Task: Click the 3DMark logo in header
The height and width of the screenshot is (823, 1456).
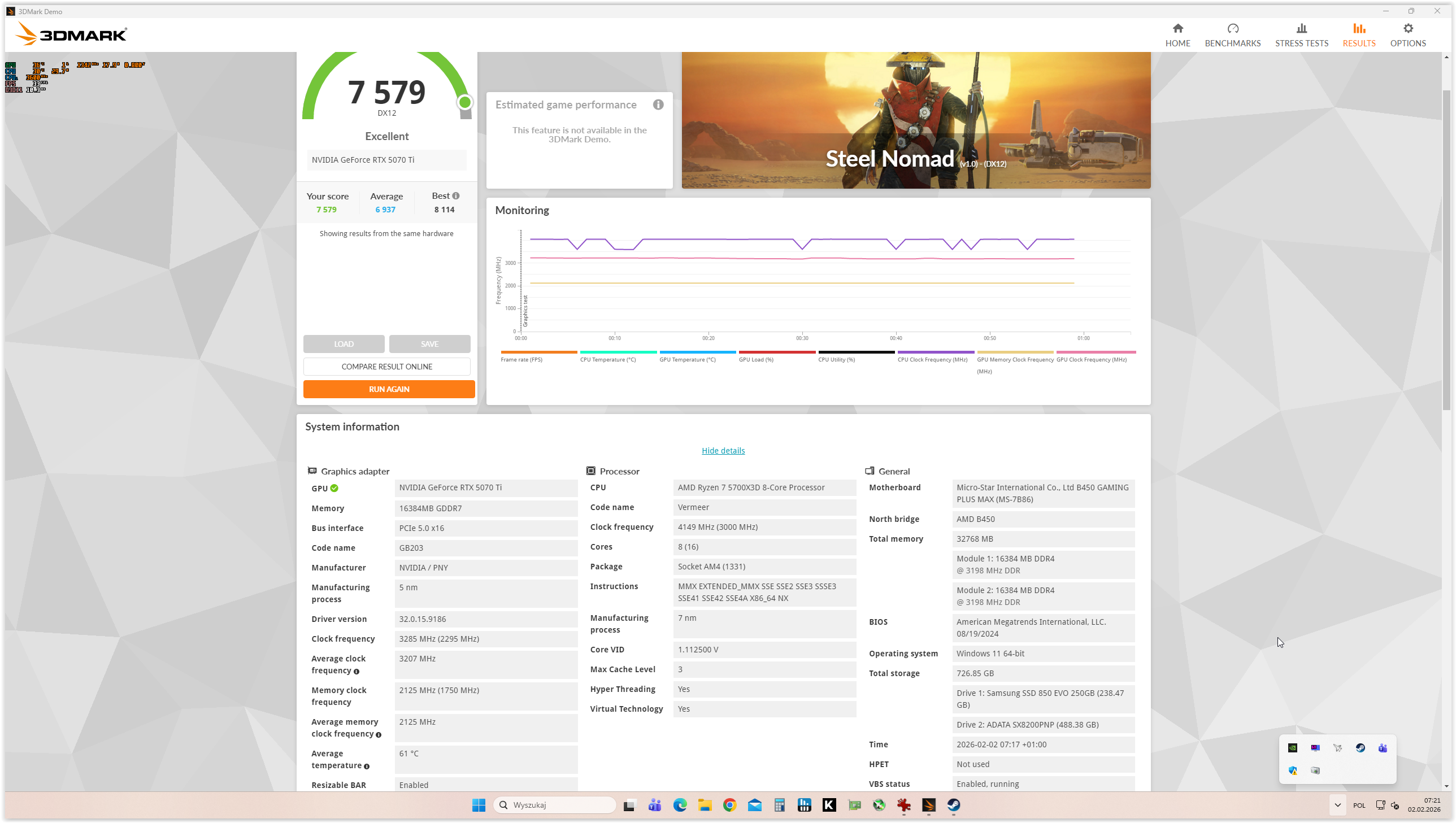Action: click(x=72, y=34)
